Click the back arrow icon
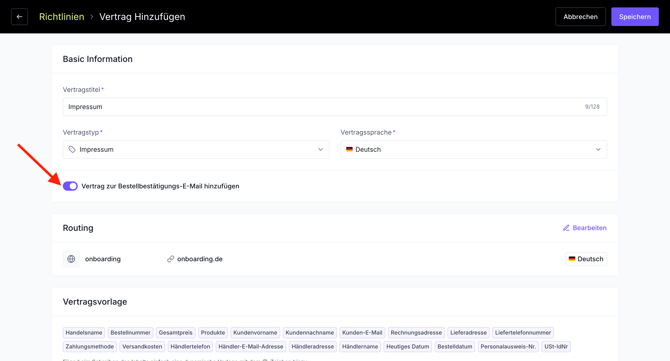This screenshot has height=361, width=670. point(19,17)
